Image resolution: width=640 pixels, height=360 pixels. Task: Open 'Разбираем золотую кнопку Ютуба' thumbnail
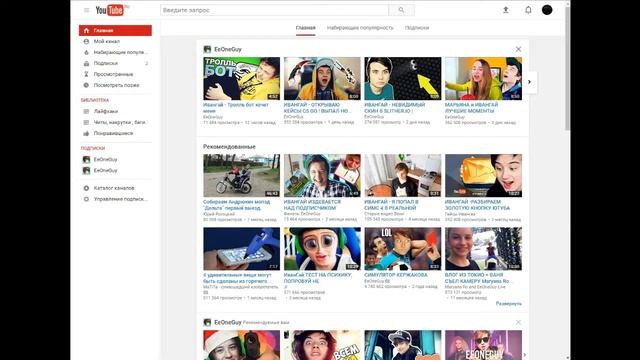click(x=483, y=176)
